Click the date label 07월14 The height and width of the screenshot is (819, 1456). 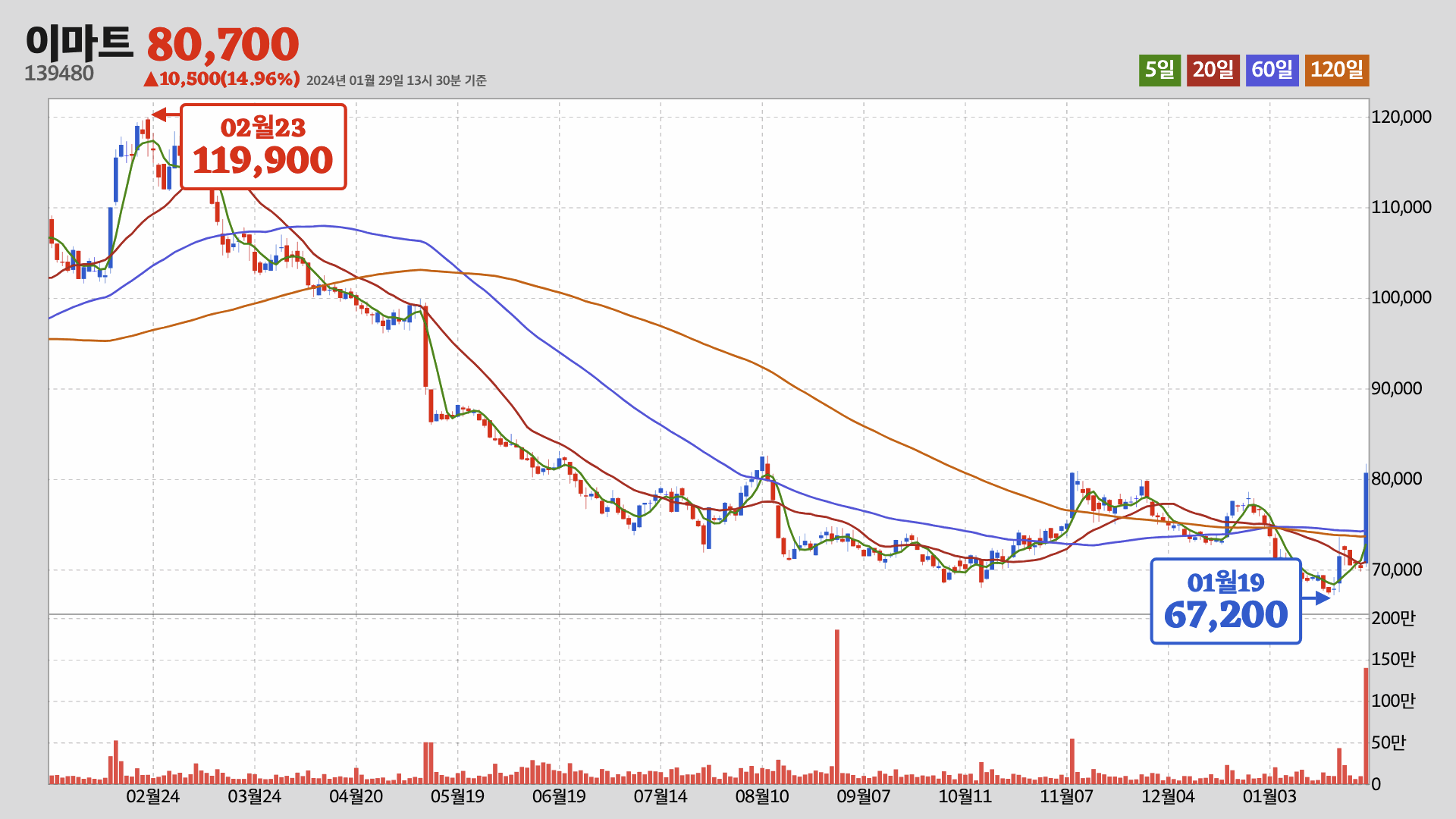661,796
